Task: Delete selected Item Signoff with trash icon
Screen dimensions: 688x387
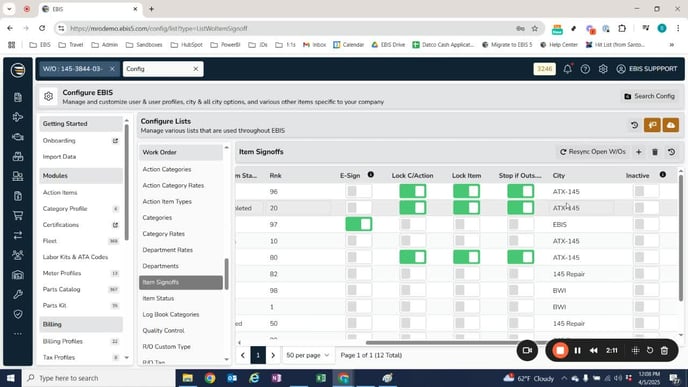Action: (x=655, y=152)
